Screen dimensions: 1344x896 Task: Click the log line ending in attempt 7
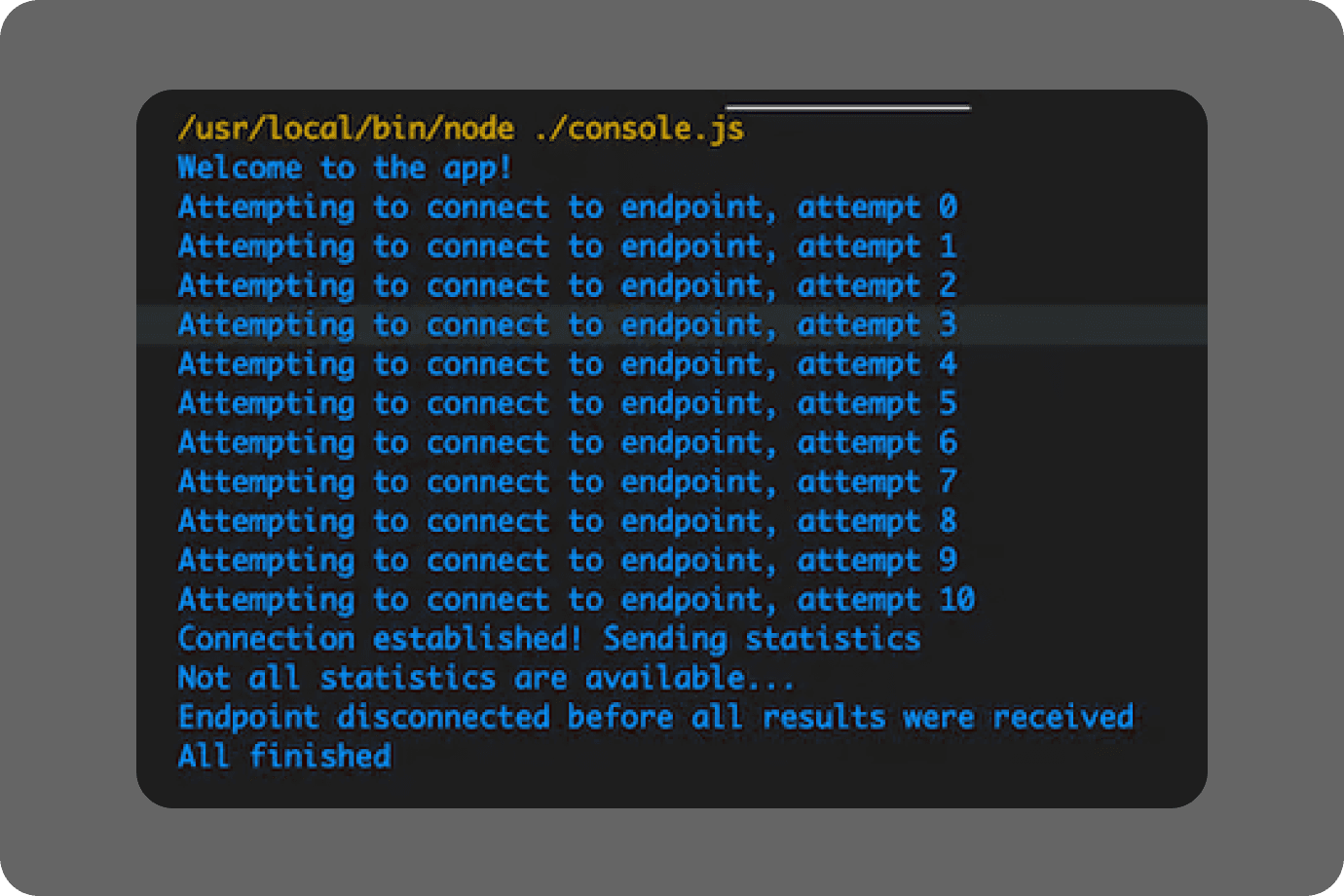coord(568,481)
